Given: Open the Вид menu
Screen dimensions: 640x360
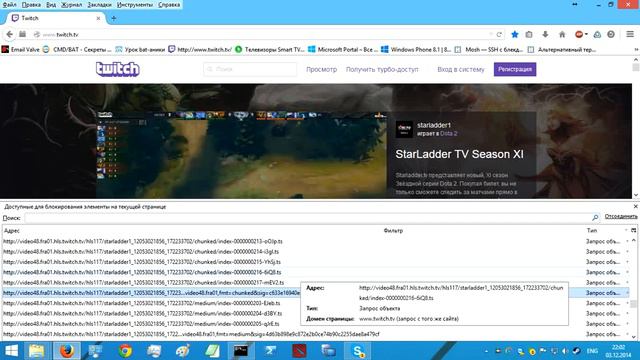Looking at the screenshot, I should coord(51,4).
